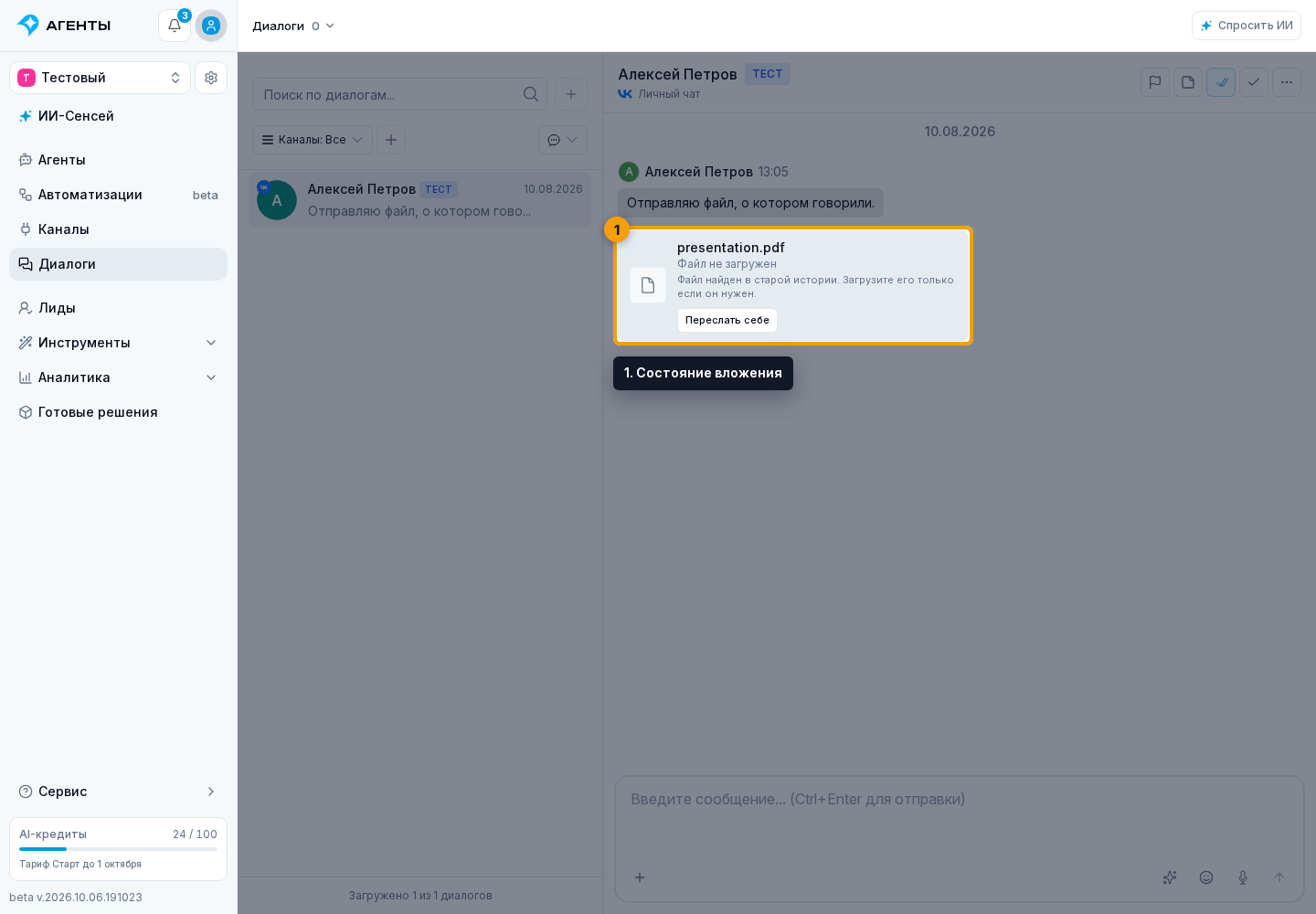Expand the Сервис menu
Screen dimensions: 1316x914
click(118, 792)
